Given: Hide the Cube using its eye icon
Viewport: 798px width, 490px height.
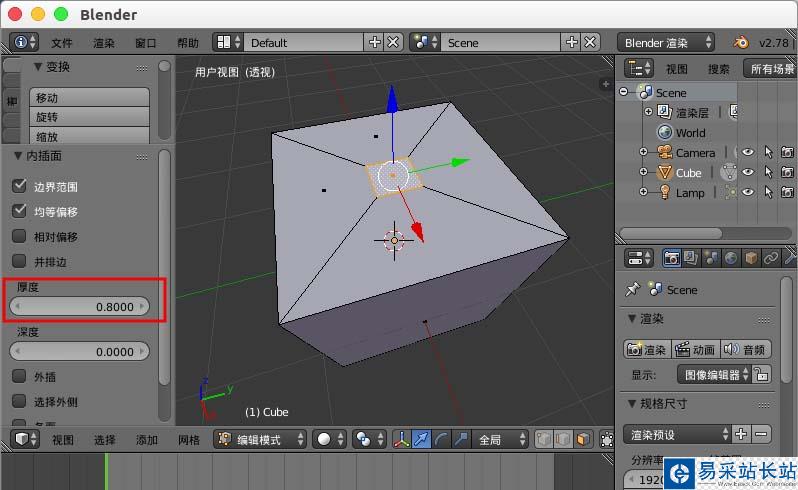Looking at the screenshot, I should pyautogui.click(x=747, y=172).
